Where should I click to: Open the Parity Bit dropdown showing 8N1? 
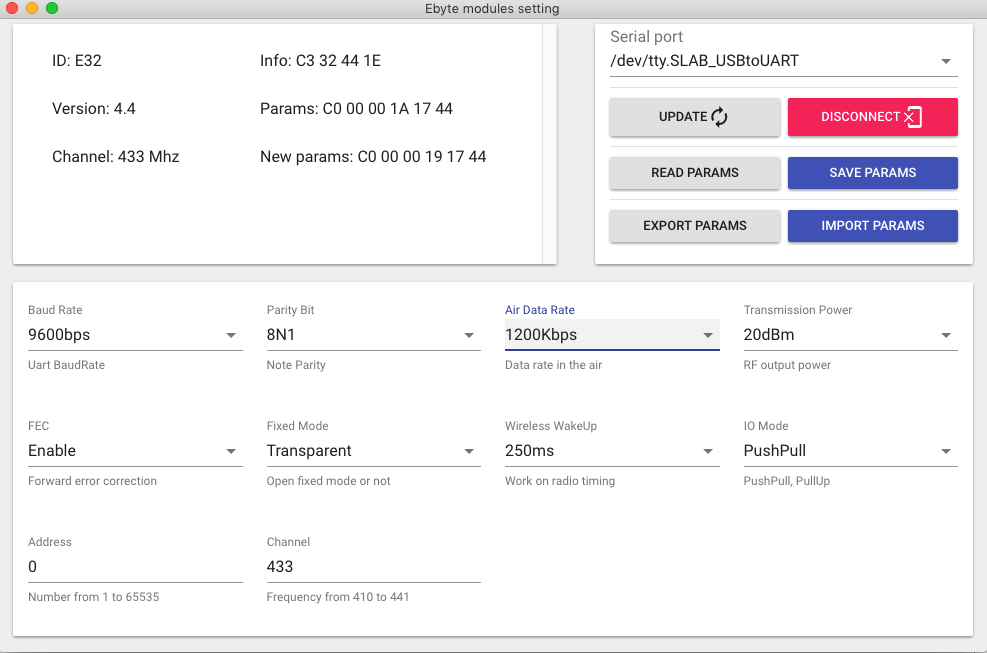pyautogui.click(x=373, y=335)
